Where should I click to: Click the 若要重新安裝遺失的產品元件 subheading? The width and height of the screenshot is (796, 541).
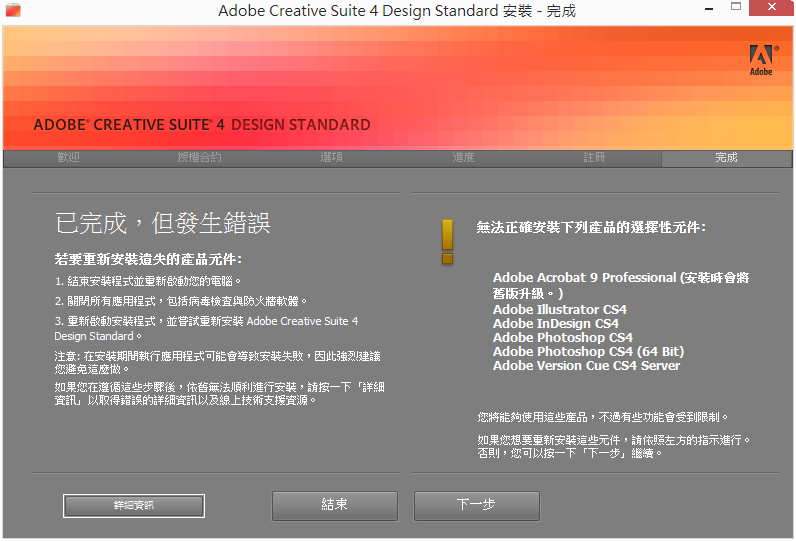click(x=148, y=259)
